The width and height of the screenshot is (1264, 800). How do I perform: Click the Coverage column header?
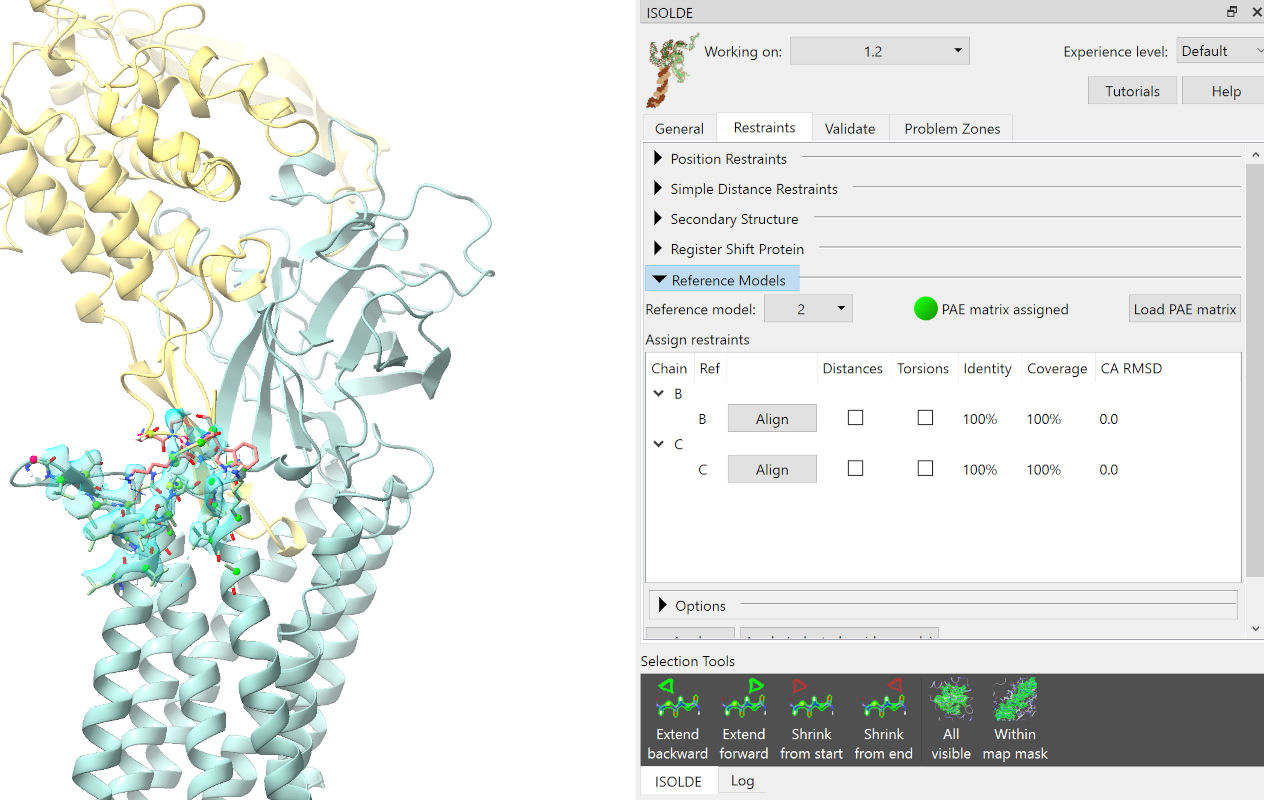tap(1057, 368)
